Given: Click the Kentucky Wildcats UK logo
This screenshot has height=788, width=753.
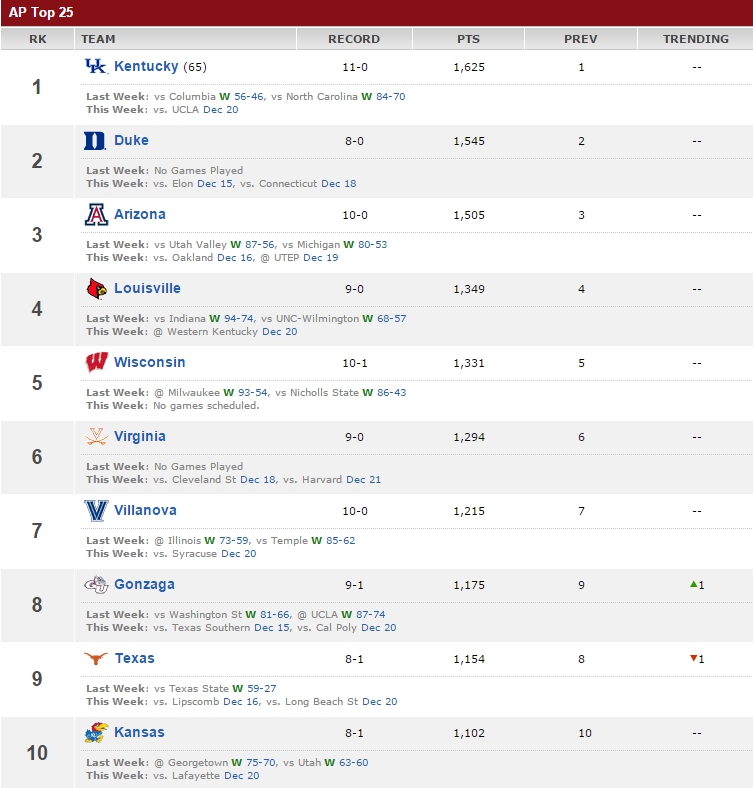Looking at the screenshot, I should pyautogui.click(x=96, y=66).
